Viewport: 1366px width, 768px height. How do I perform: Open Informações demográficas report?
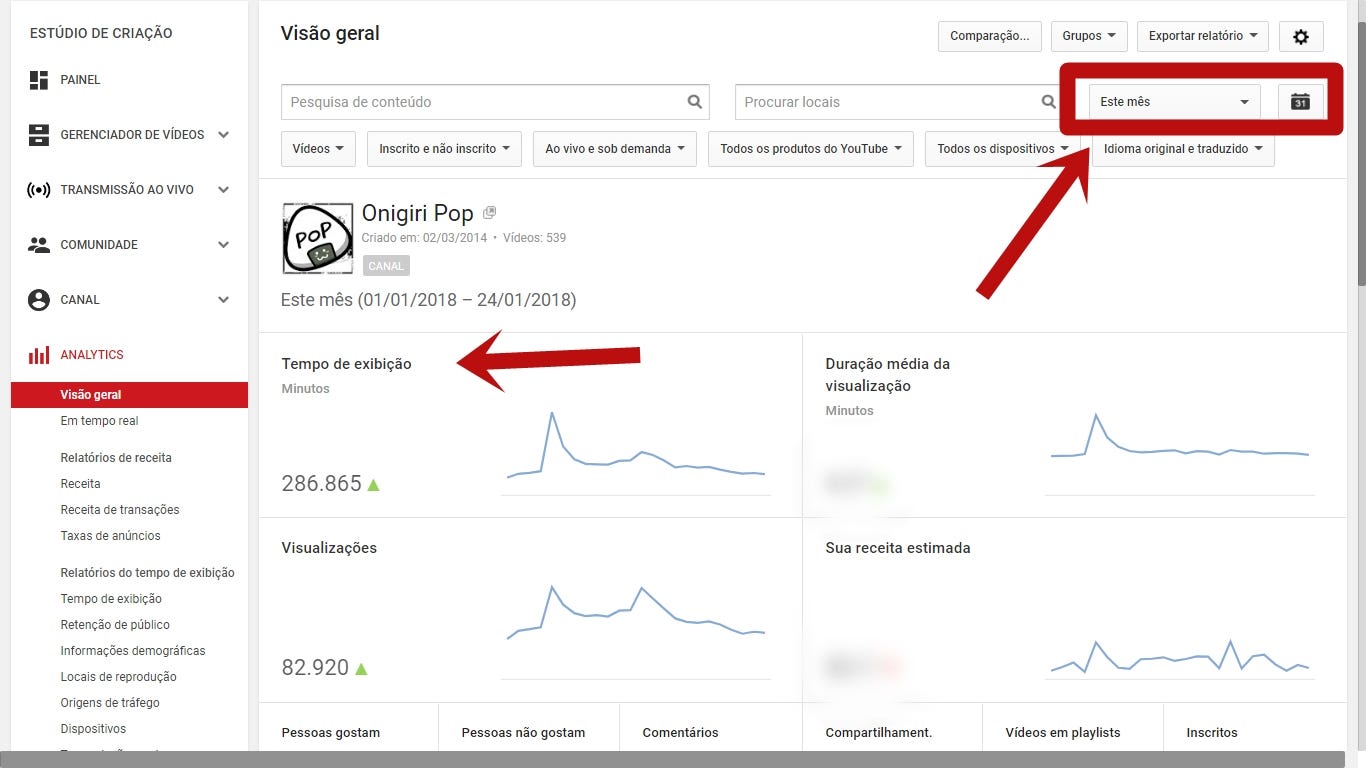click(133, 651)
